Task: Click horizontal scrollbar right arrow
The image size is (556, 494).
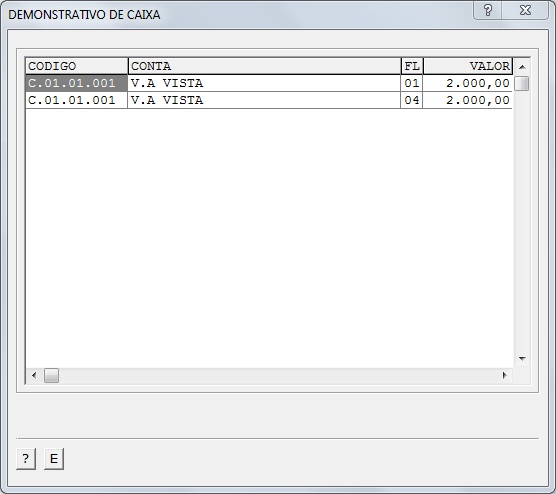Action: [505, 375]
